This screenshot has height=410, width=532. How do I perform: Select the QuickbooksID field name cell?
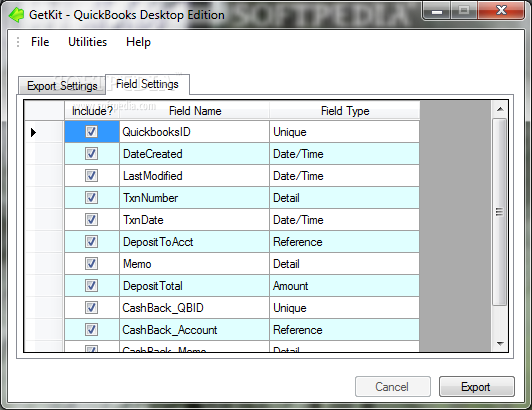click(194, 132)
